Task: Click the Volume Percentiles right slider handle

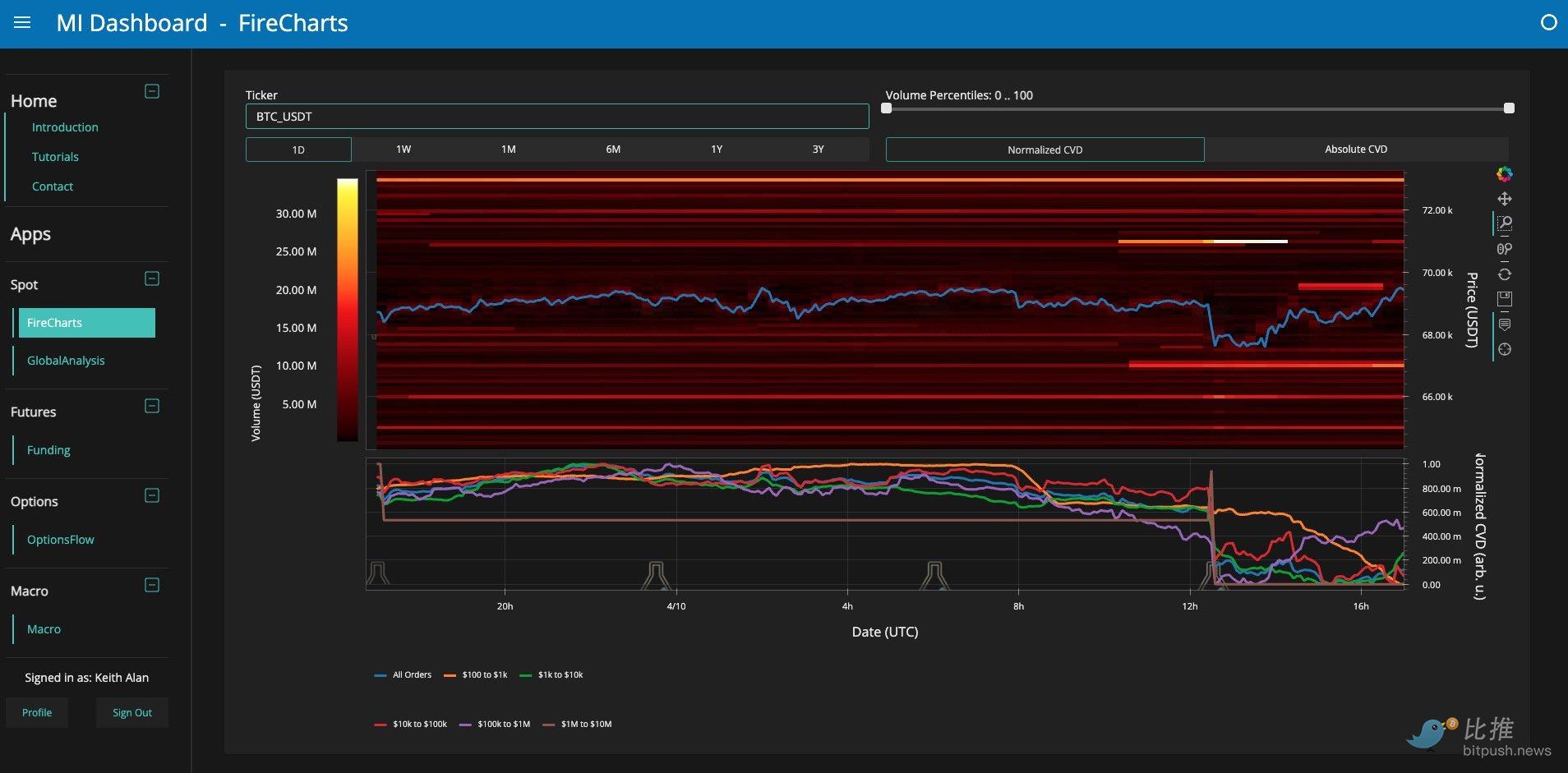Action: click(1509, 108)
